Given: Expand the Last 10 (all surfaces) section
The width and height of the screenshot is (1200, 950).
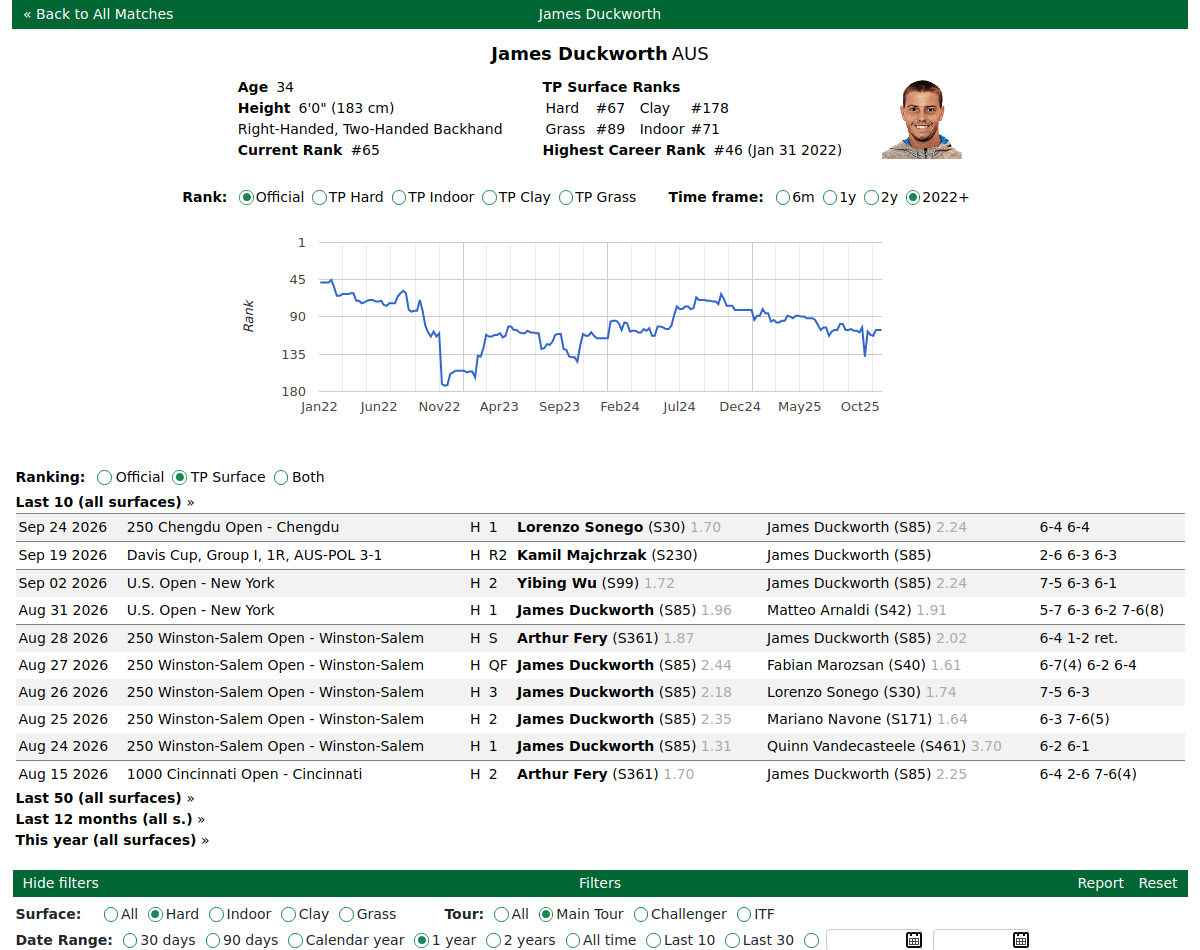Looking at the screenshot, I should click(105, 502).
